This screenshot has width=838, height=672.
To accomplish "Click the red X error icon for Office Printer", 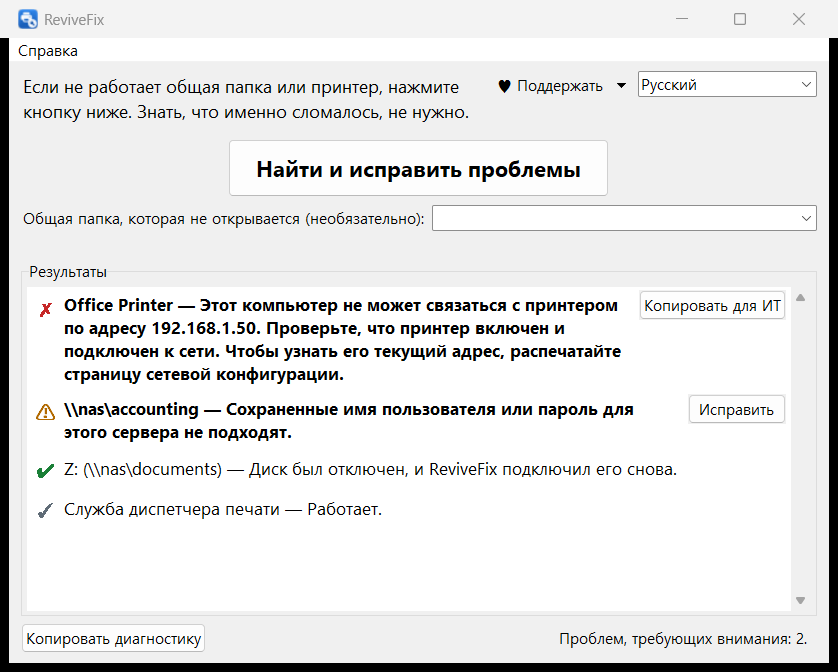I will pyautogui.click(x=45, y=310).
